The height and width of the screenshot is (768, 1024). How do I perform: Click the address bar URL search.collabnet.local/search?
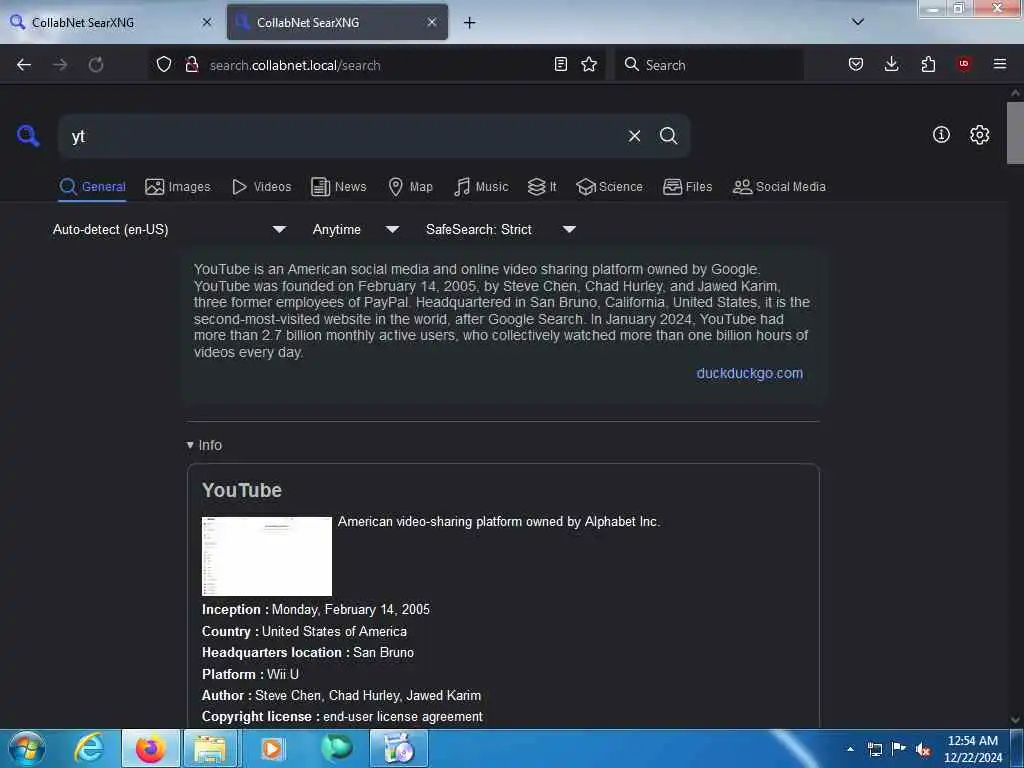295,65
